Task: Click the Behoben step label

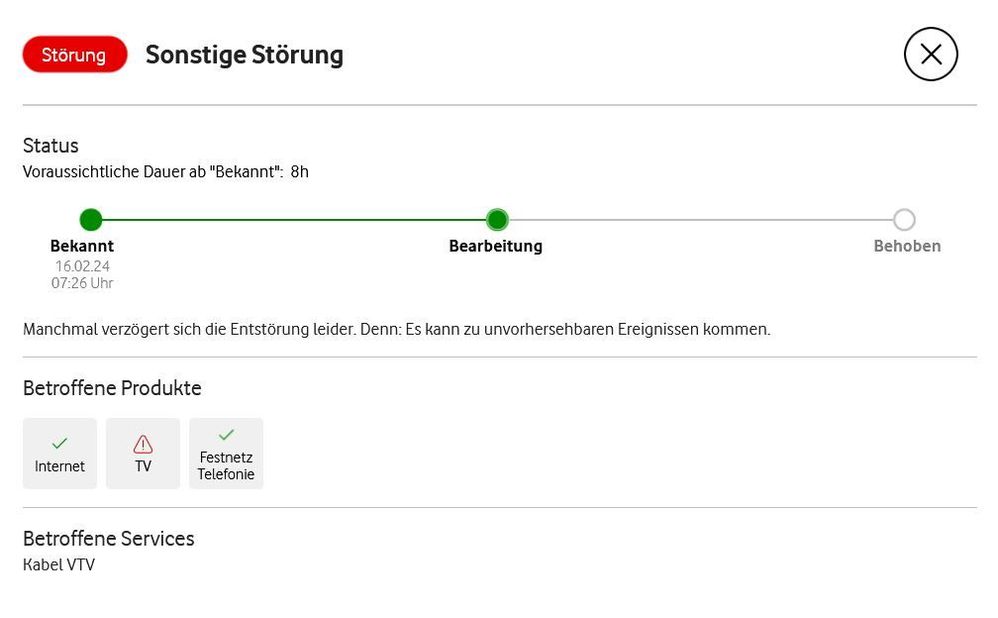Action: click(x=907, y=246)
